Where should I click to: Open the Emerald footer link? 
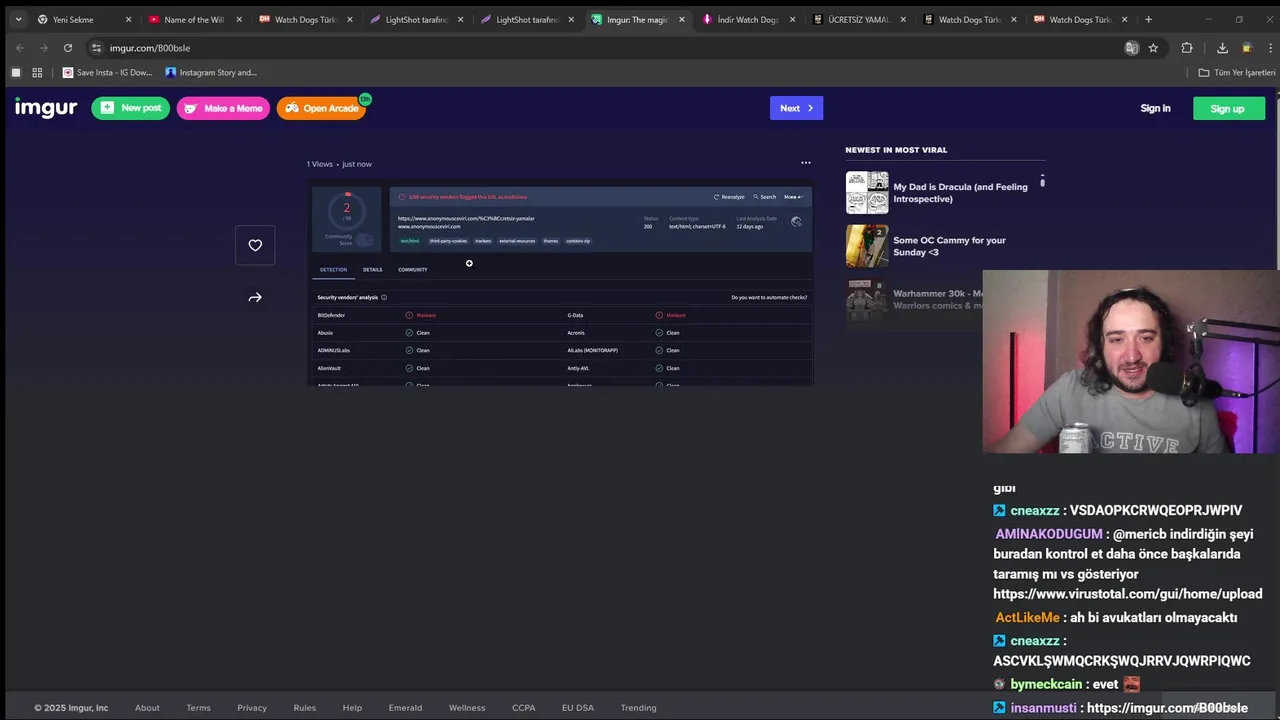click(x=405, y=708)
